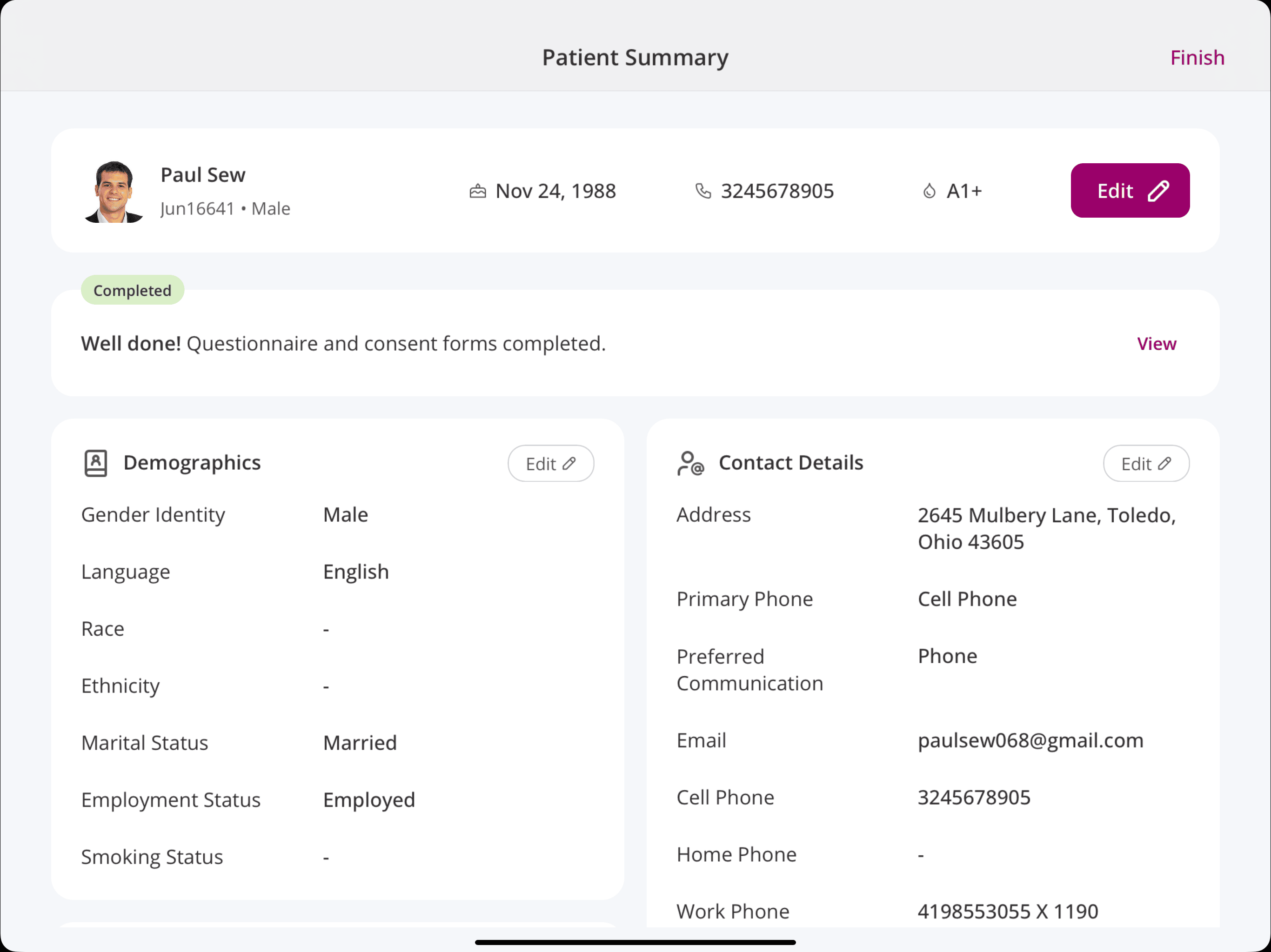The height and width of the screenshot is (952, 1271).
Task: Tap the Work Phone number value
Action: tap(1007, 911)
